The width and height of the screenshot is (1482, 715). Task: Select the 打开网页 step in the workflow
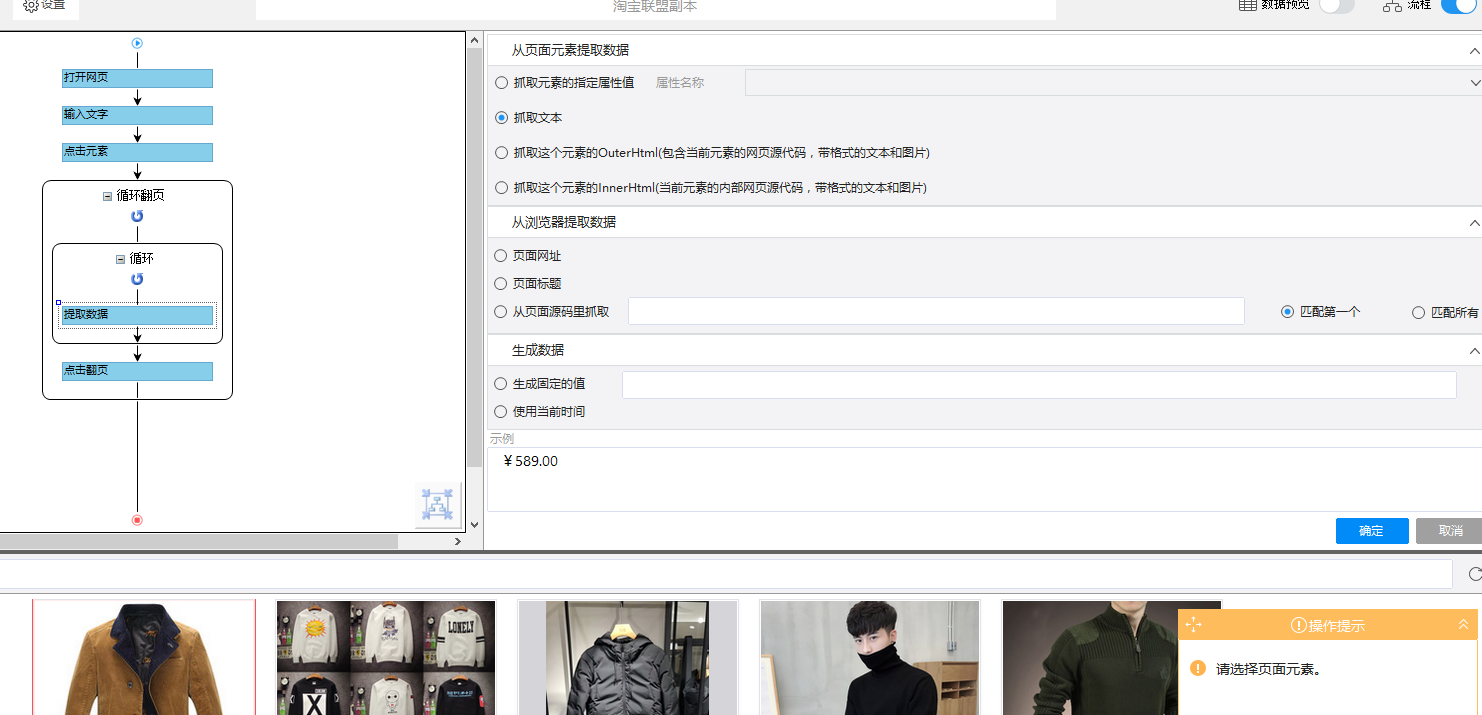(x=137, y=78)
